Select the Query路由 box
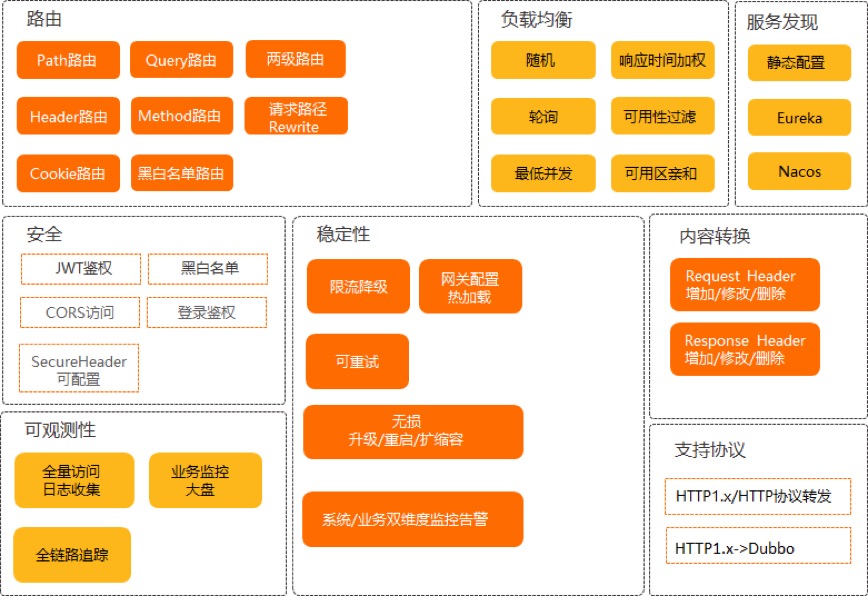The image size is (868, 596). [x=181, y=60]
